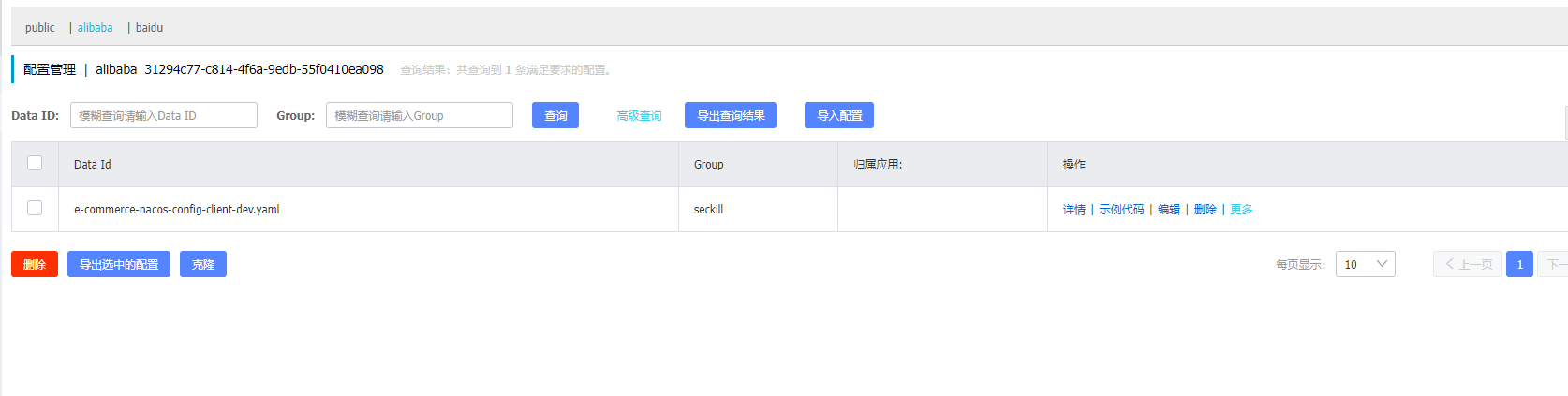Click the 删除 link in the operations column
The width and height of the screenshot is (1568, 396).
tap(1206, 210)
